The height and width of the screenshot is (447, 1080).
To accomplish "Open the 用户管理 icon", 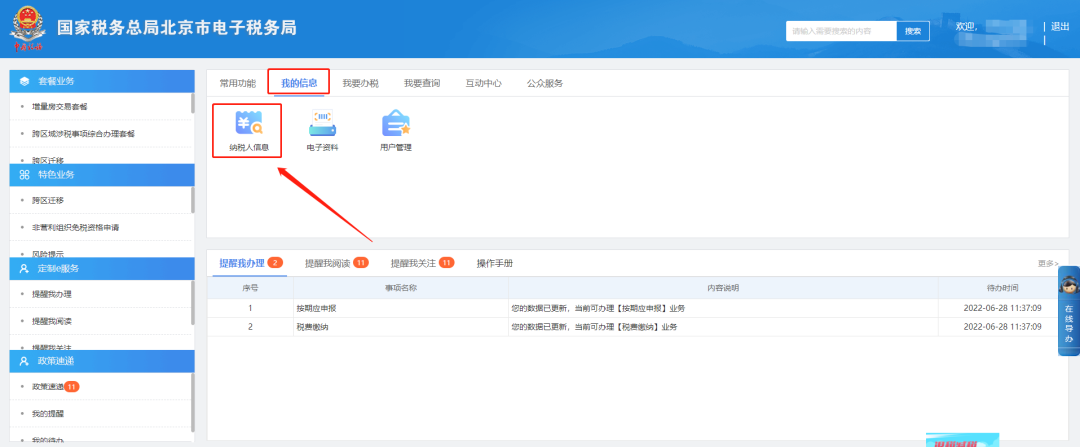I will click(x=396, y=125).
